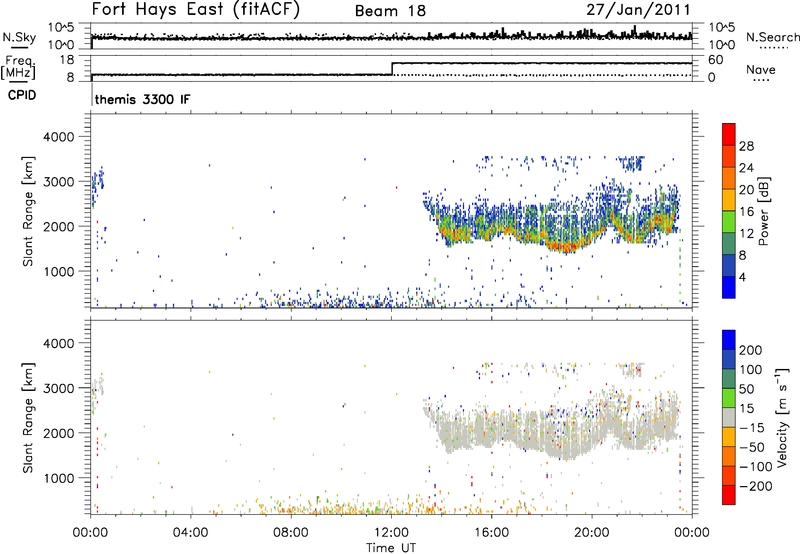The width and height of the screenshot is (800, 554).
Task: Click the "16" value on the Power color bar
Action: pyautogui.click(x=746, y=212)
